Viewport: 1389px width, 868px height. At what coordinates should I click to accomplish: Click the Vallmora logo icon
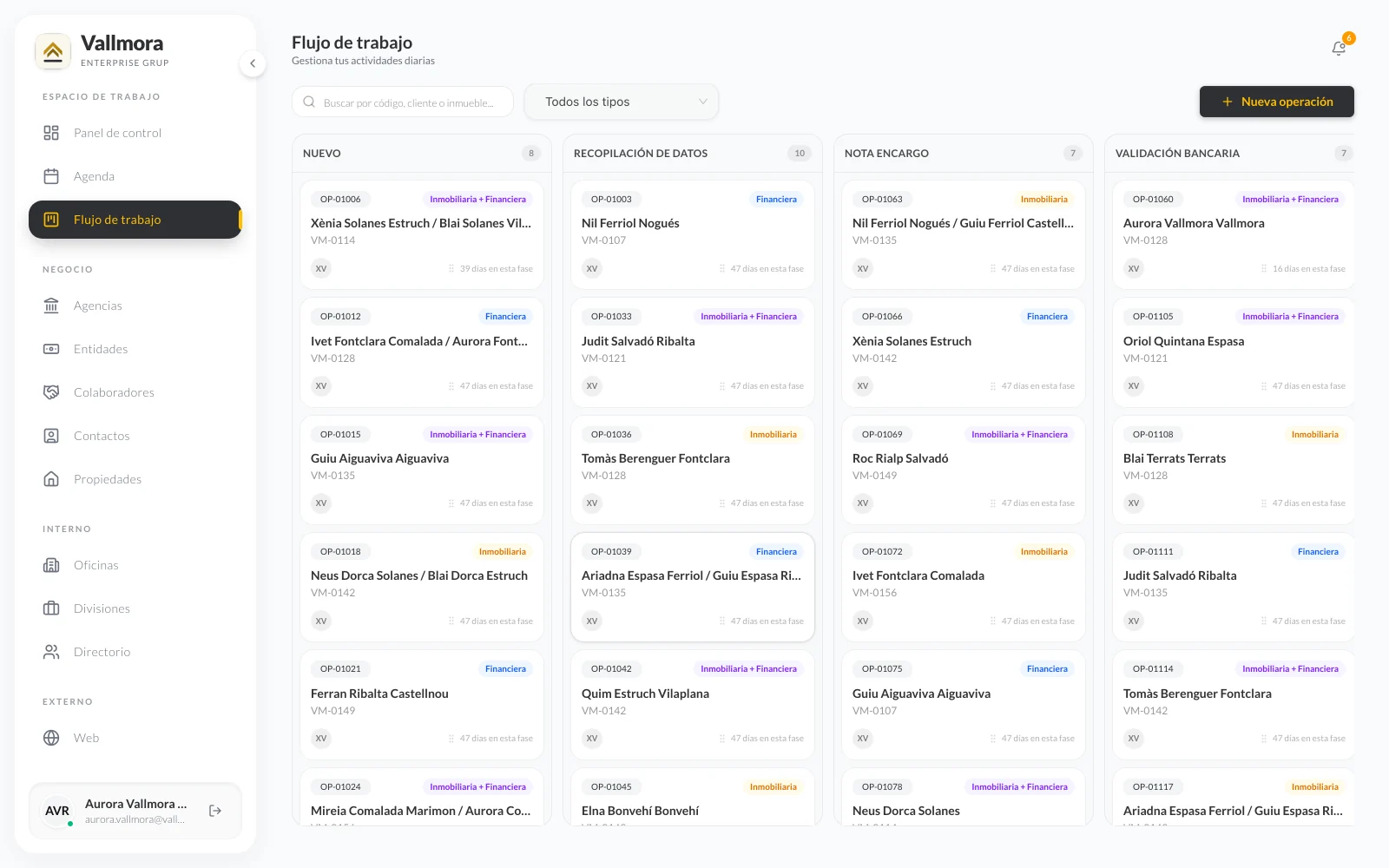[x=53, y=51]
